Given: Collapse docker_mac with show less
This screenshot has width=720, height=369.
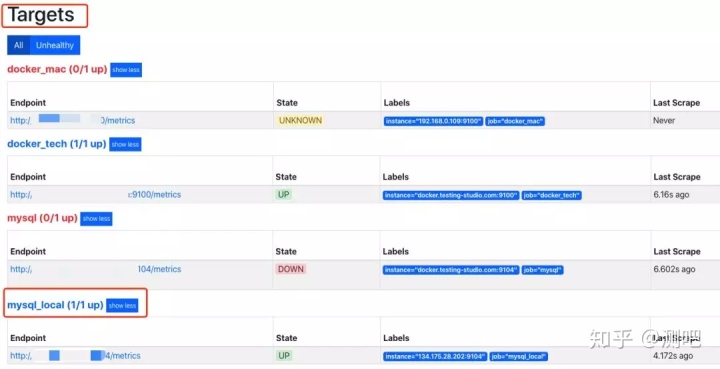Looking at the screenshot, I should (126, 70).
